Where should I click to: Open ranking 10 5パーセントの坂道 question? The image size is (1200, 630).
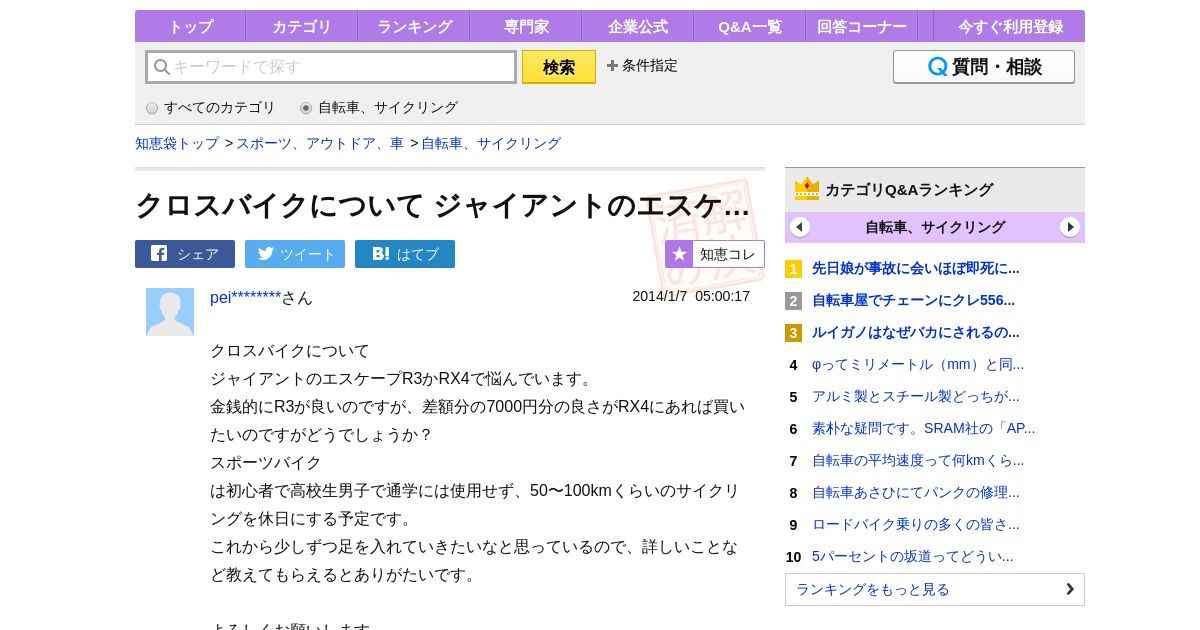(x=912, y=556)
